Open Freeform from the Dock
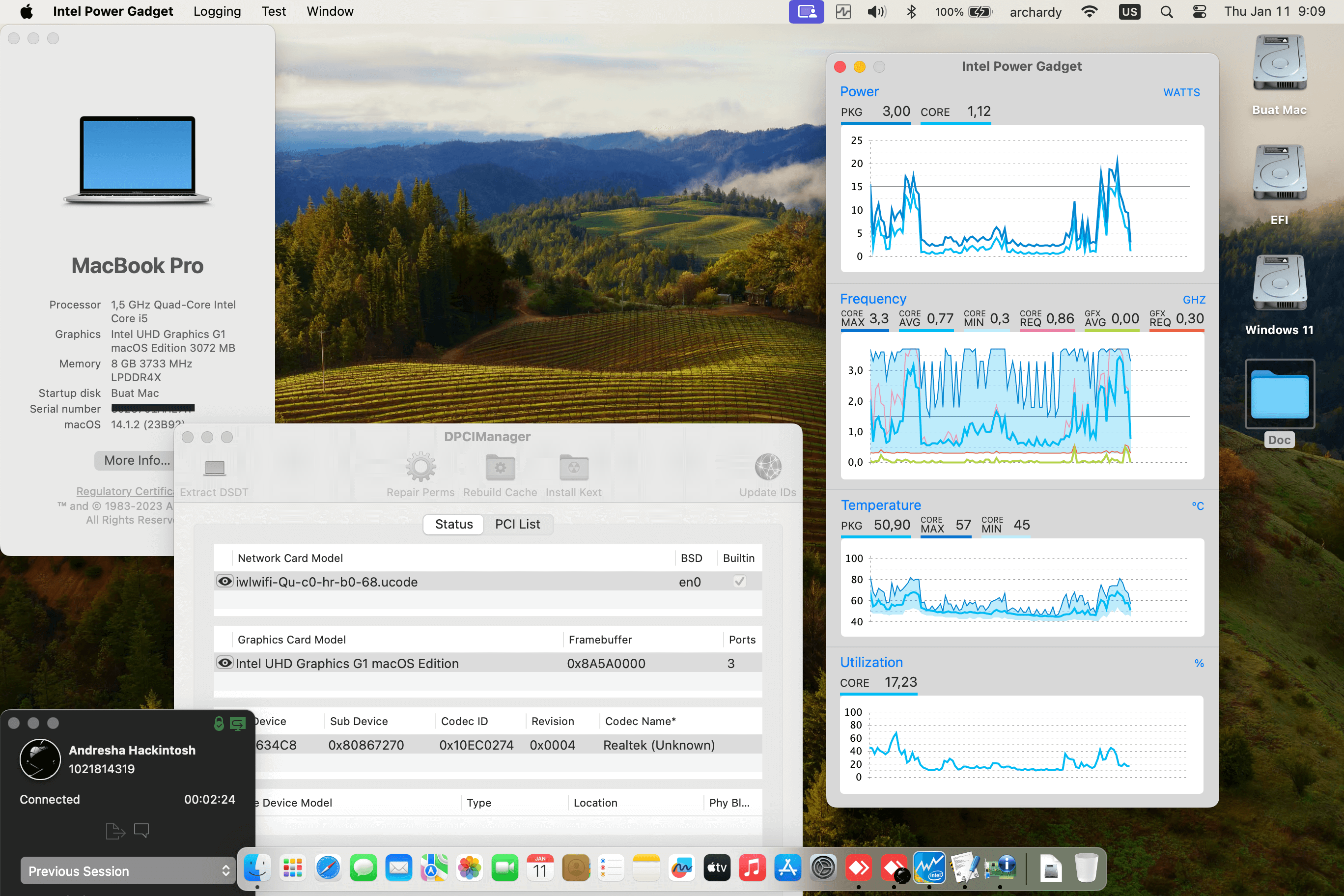 [x=682, y=868]
